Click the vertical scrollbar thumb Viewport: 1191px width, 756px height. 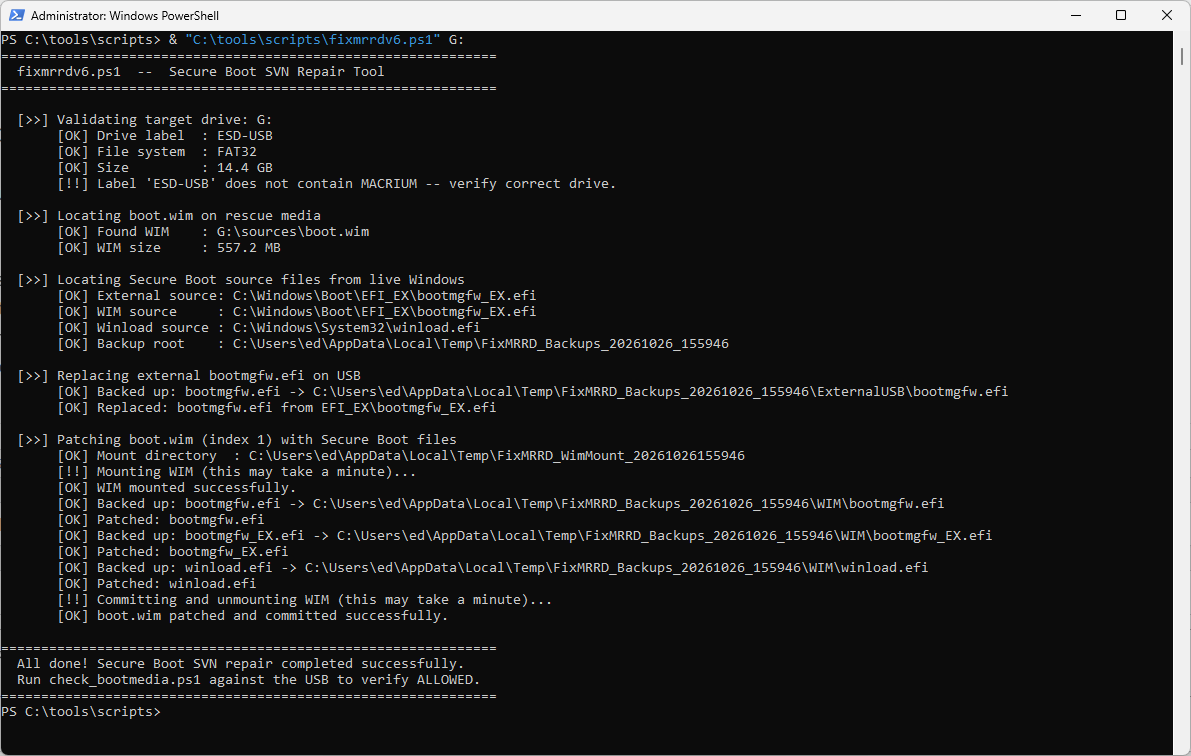(1182, 56)
